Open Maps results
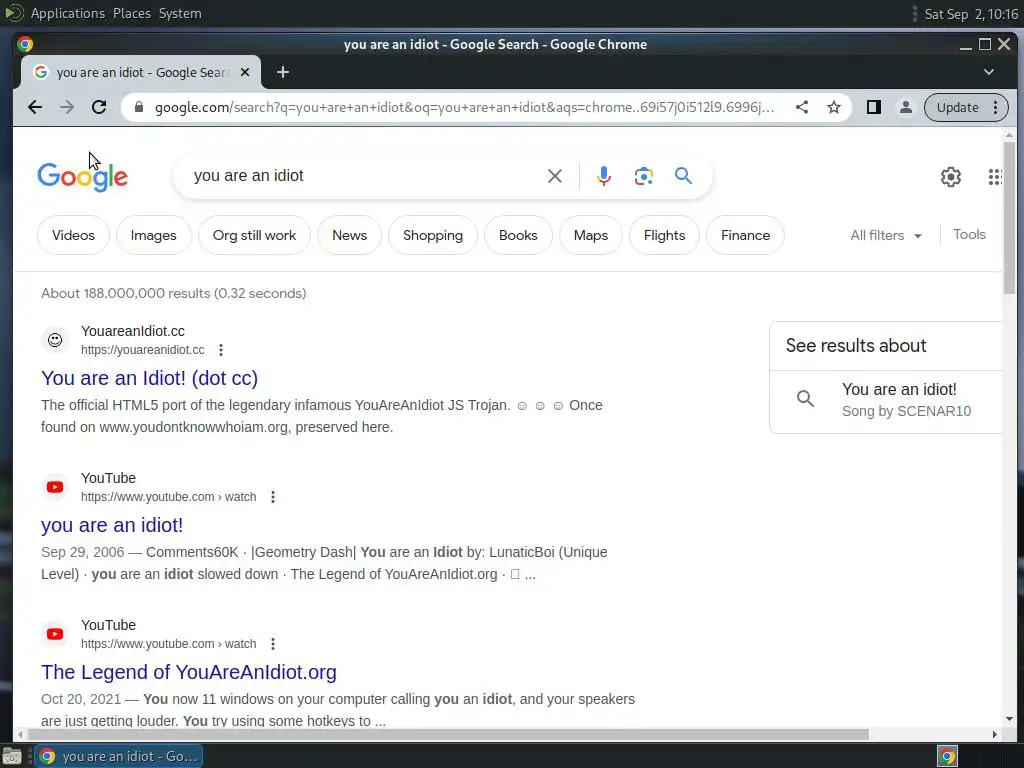This screenshot has height=768, width=1024. click(x=590, y=235)
